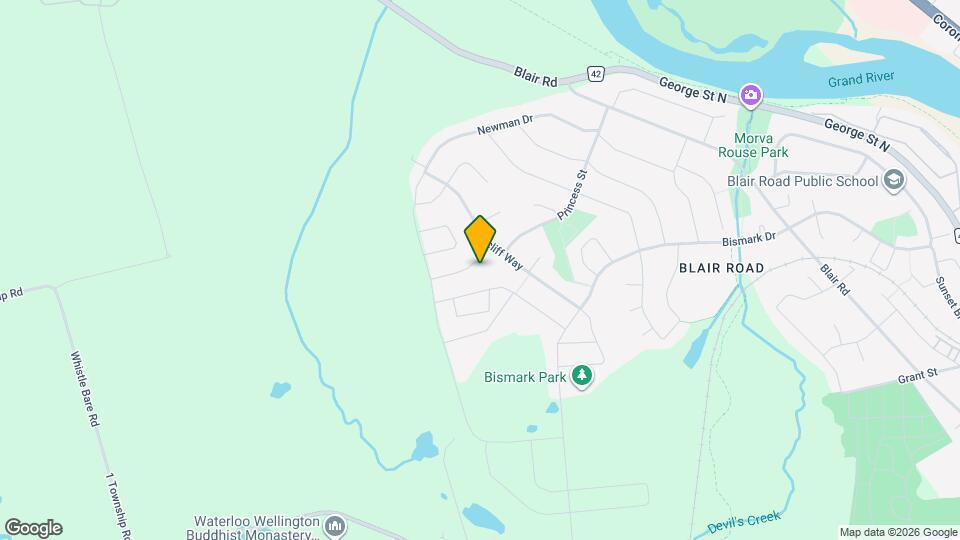960x540 pixels.
Task: Click the route 42 highway shield
Action: [x=595, y=74]
